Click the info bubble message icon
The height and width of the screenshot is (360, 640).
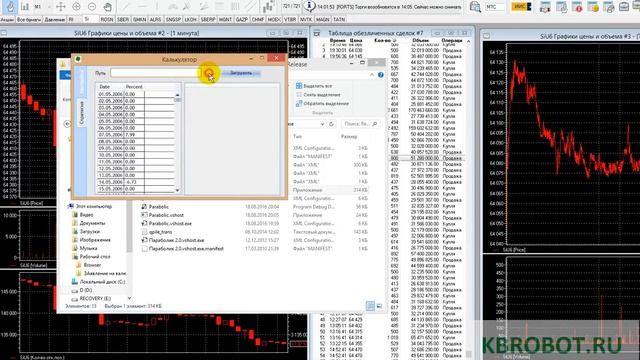coord(310,6)
